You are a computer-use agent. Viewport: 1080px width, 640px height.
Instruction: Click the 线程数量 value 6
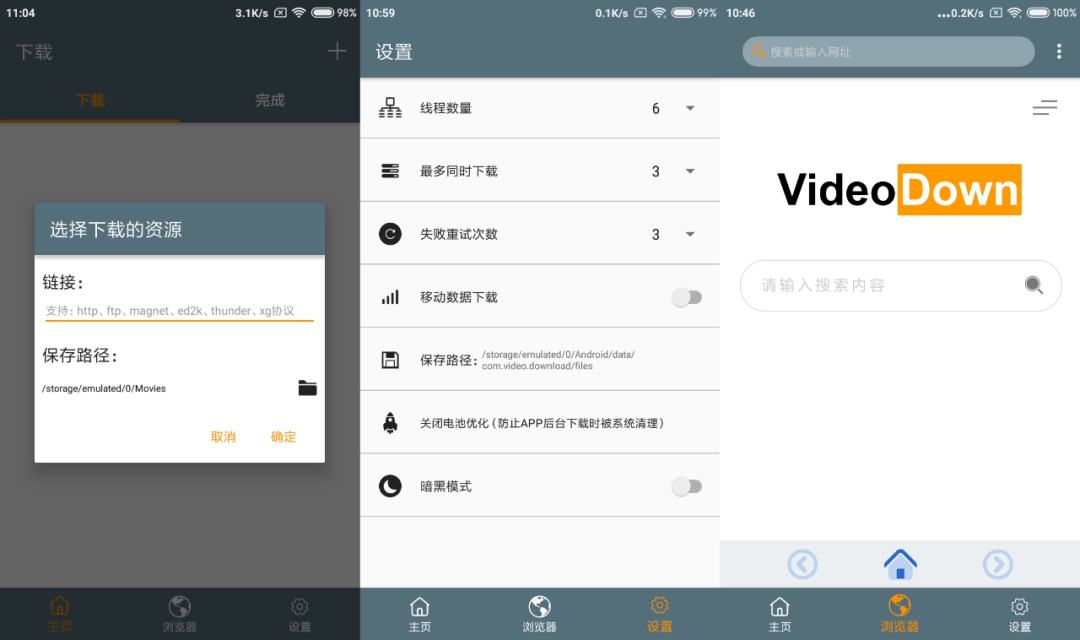(x=656, y=109)
